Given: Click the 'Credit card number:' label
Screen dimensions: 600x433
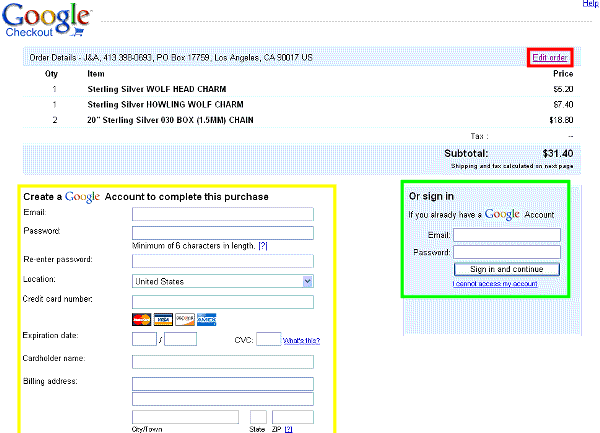Looking at the screenshot, I should (x=58, y=299).
